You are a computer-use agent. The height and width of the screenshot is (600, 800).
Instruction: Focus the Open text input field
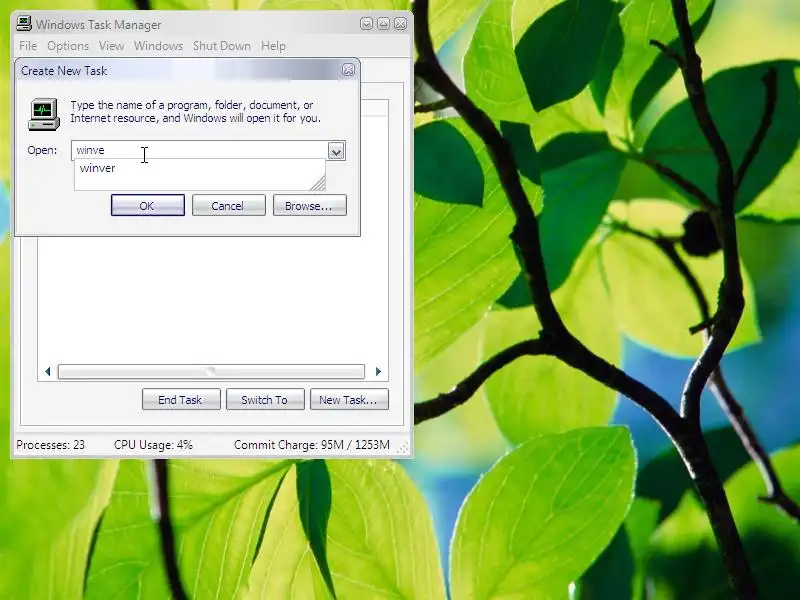[x=201, y=150]
